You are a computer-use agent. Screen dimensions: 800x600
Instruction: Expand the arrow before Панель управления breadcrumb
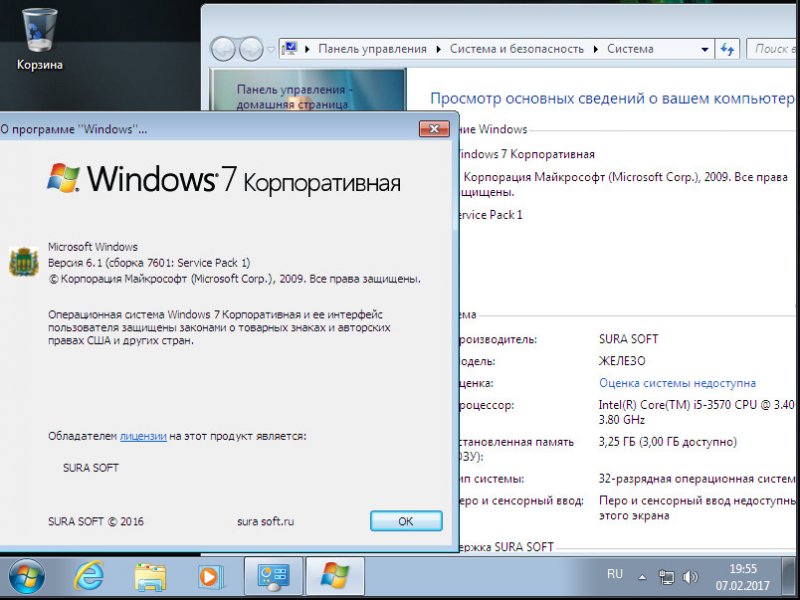click(x=307, y=49)
